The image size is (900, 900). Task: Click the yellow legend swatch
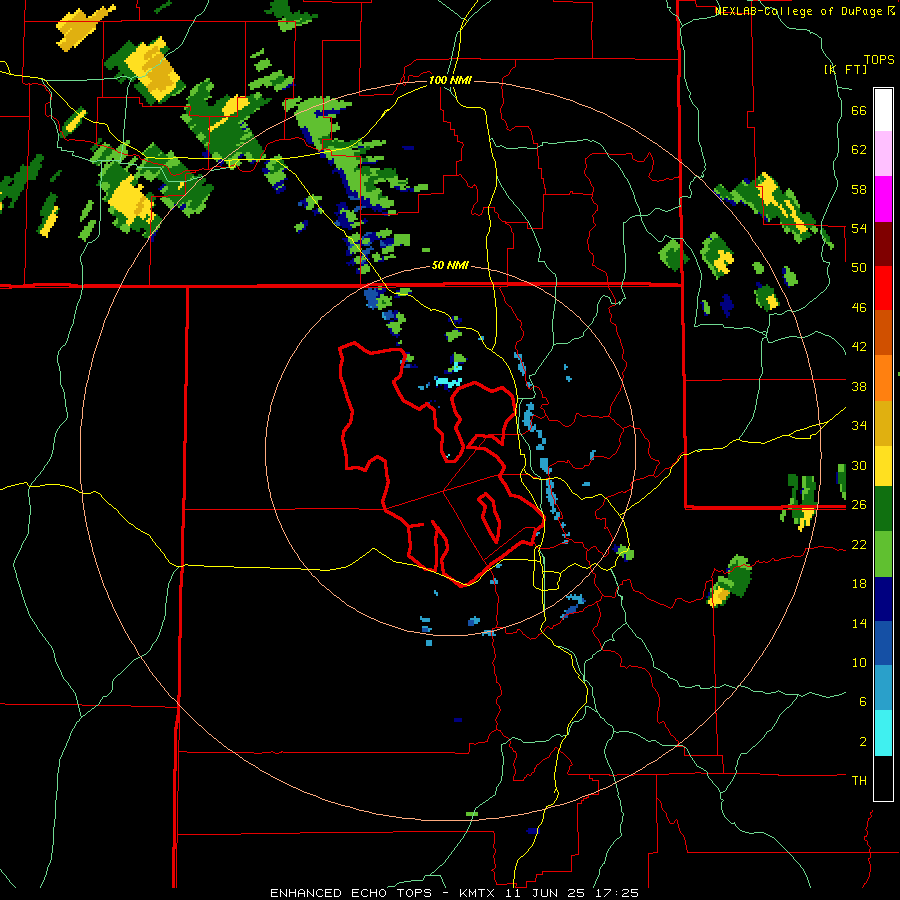[883, 465]
